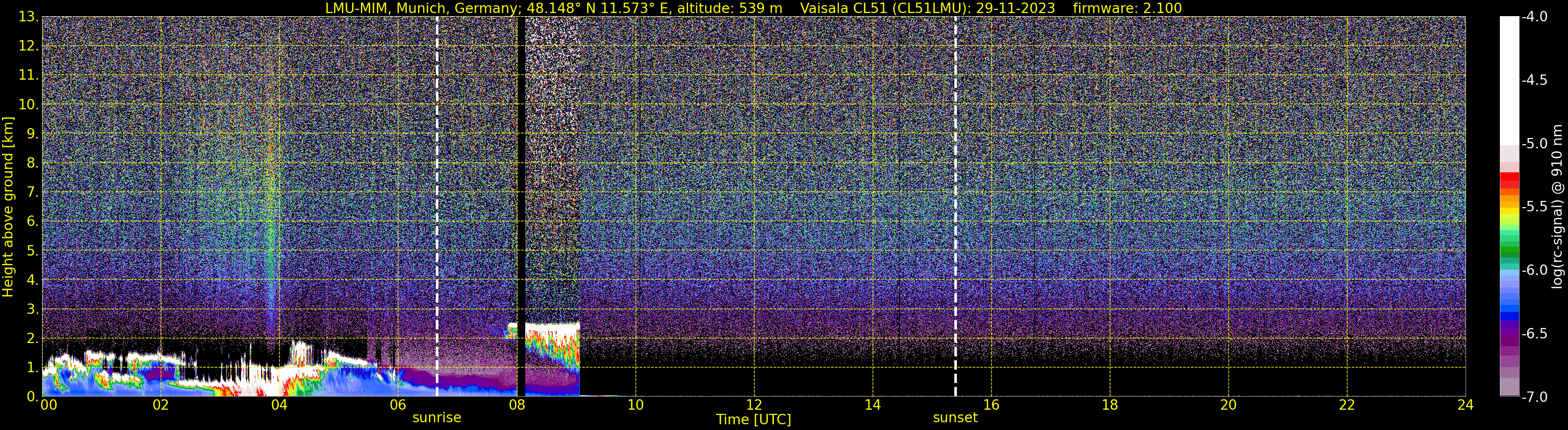Click the -6.5 colorbar label
The image size is (1568, 430).
[1534, 334]
